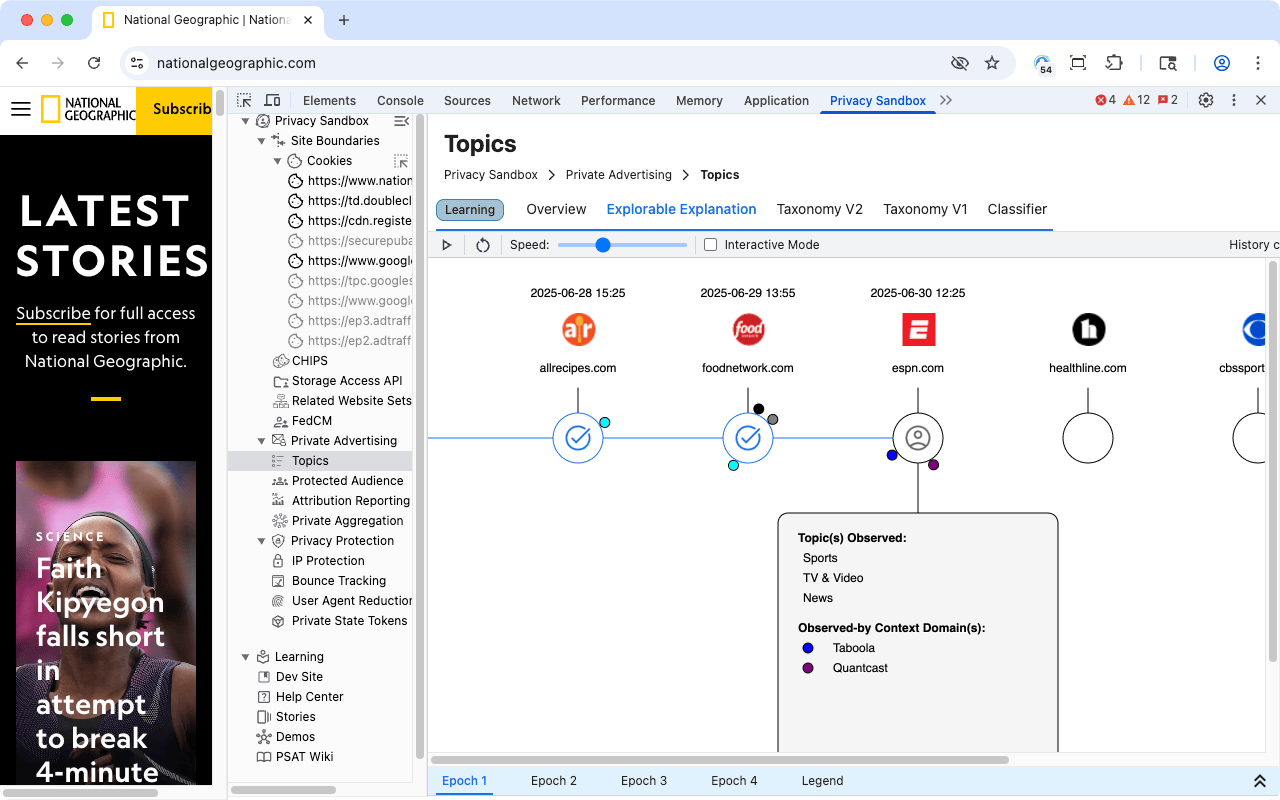Open the Demos page under Learning
1280x800 pixels.
point(297,736)
